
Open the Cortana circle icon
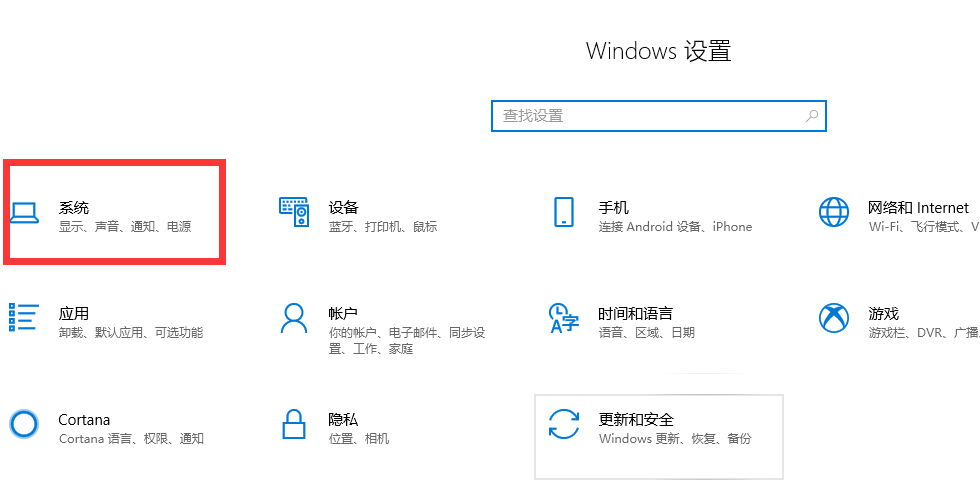click(24, 424)
